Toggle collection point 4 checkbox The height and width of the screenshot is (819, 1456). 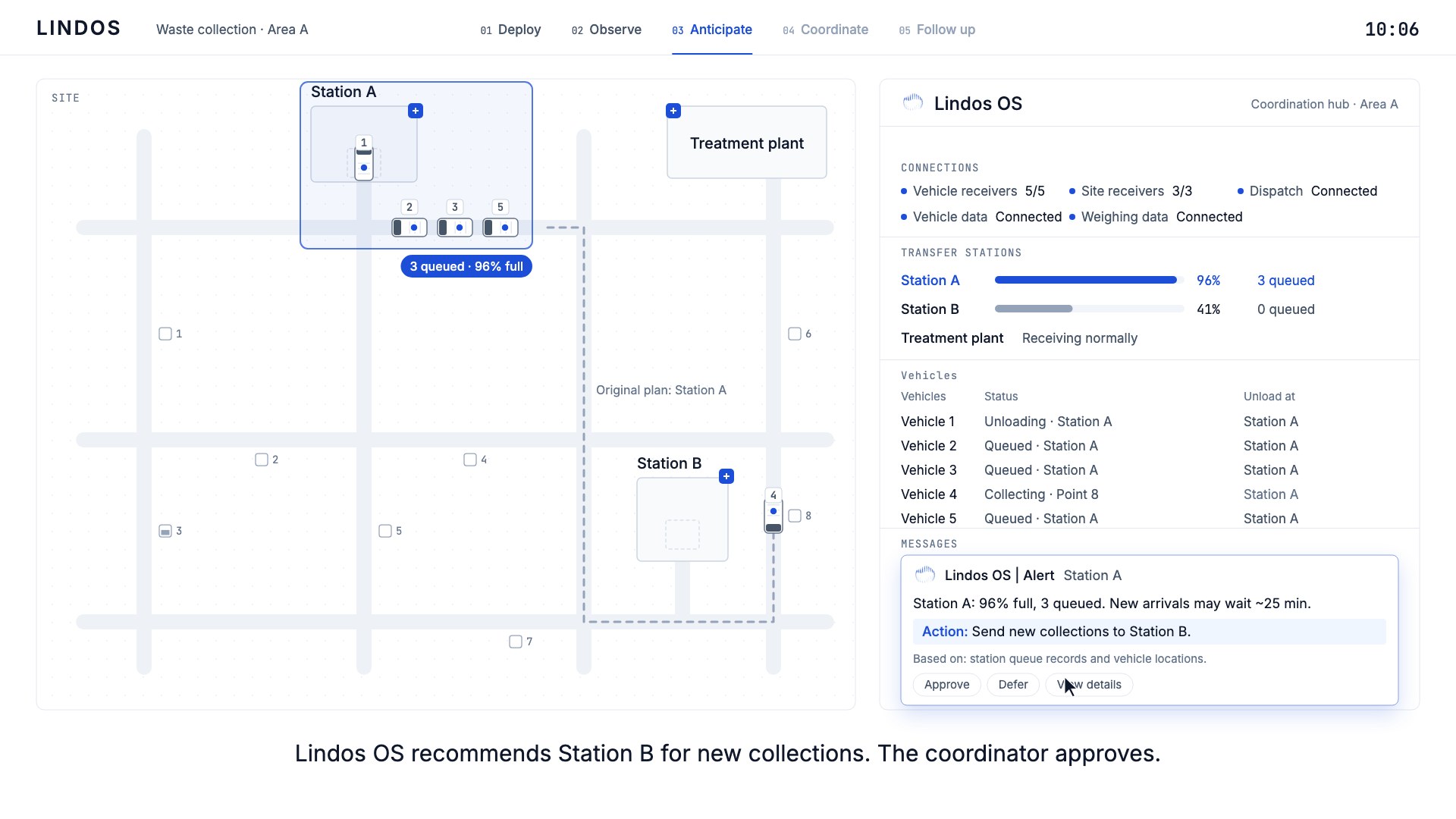pos(470,460)
